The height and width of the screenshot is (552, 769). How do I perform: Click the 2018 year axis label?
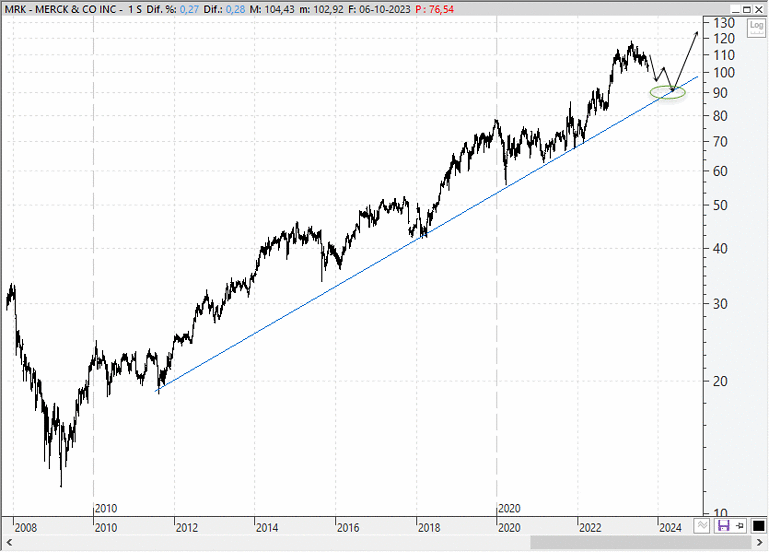[429, 528]
